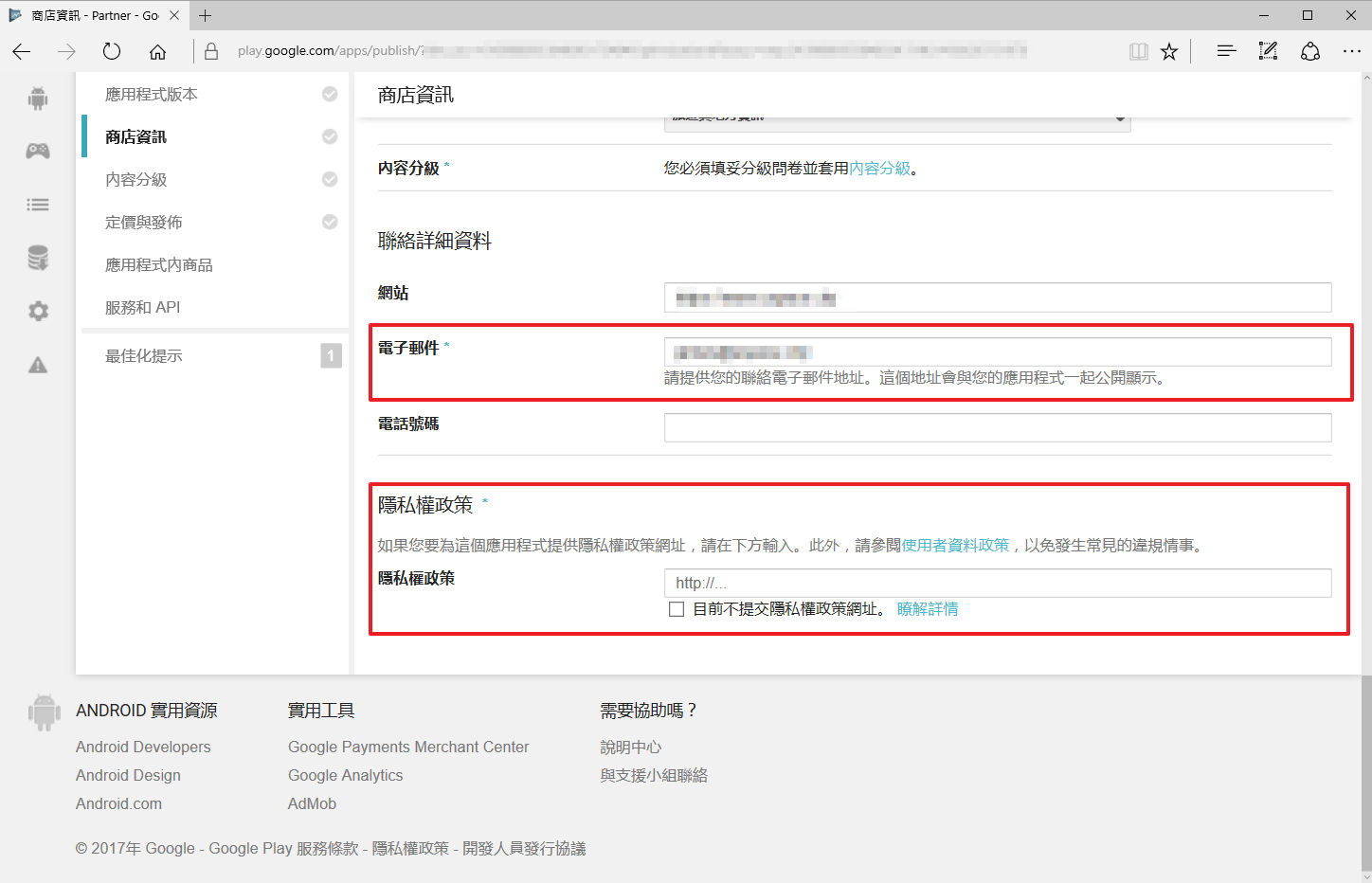Click the padlock site security icon
1372x883 pixels.
tap(211, 51)
